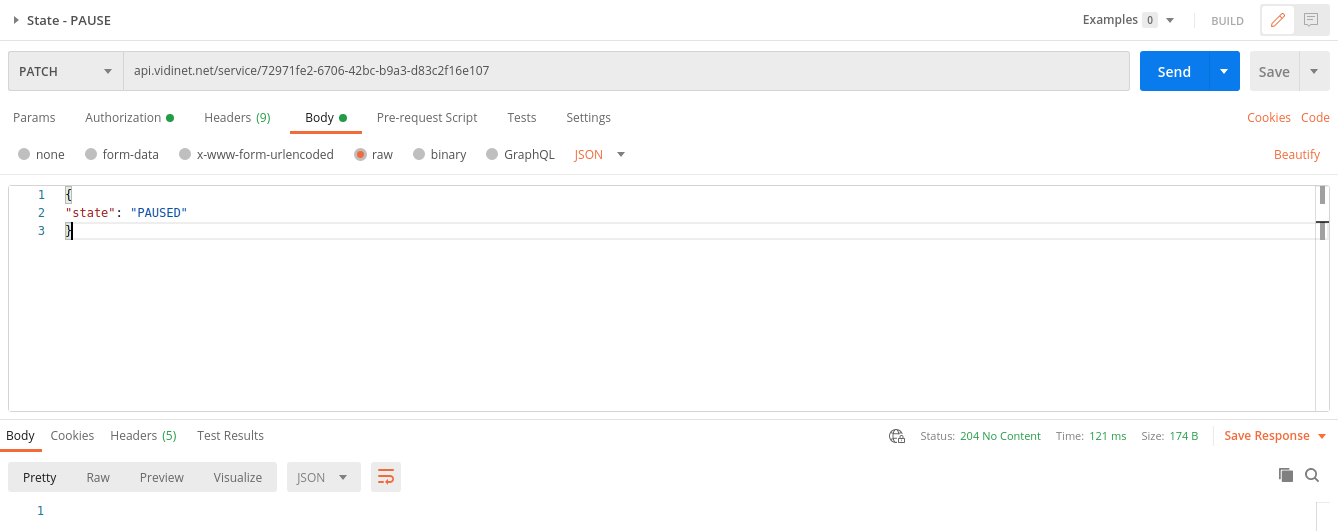This screenshot has width=1338, height=531.
Task: Switch to the Pre-request Script tab
Action: [x=427, y=118]
